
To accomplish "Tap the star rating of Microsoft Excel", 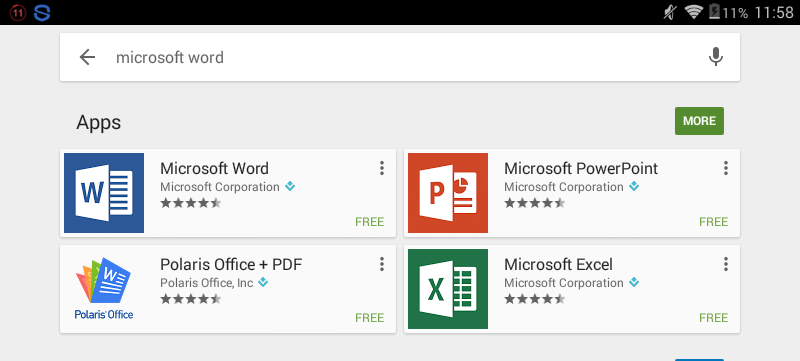I will 535,299.
